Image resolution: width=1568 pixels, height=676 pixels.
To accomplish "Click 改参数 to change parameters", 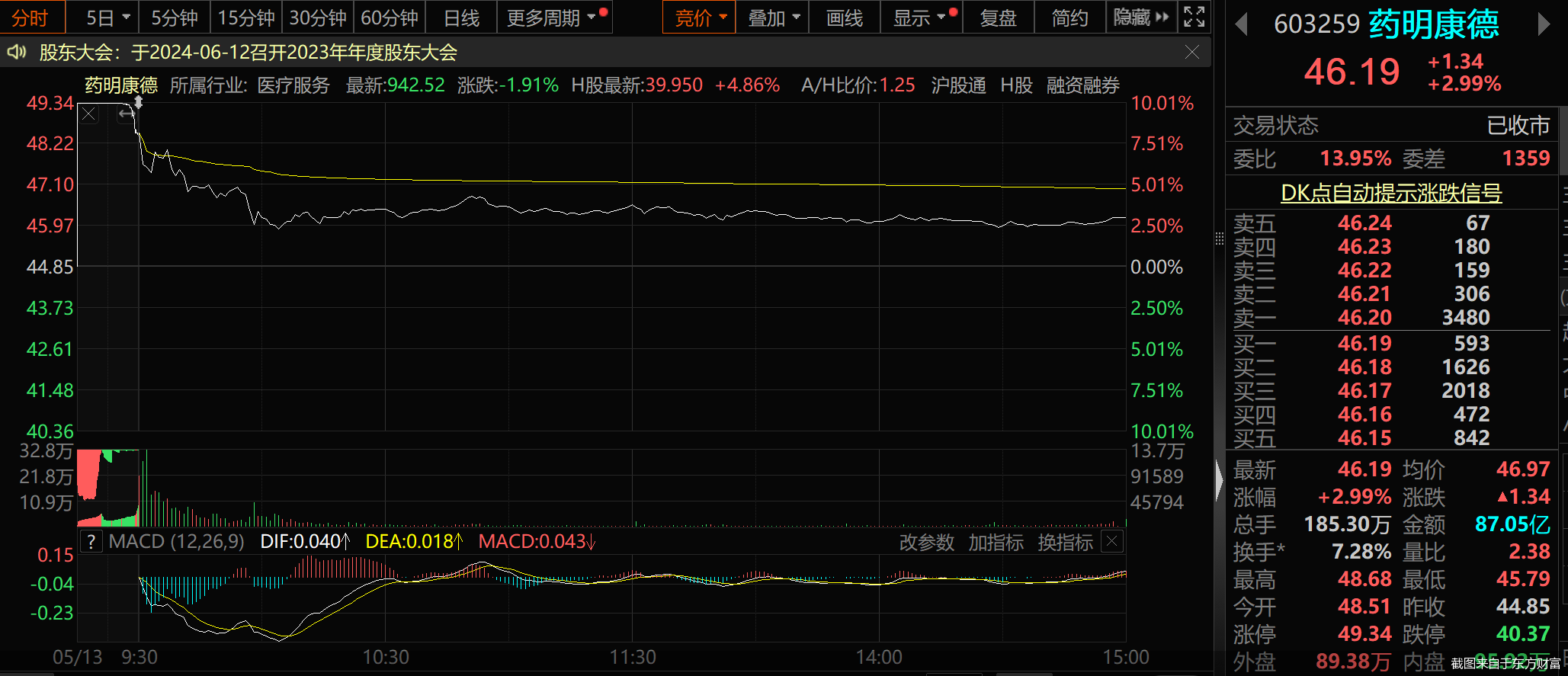I will (x=927, y=543).
